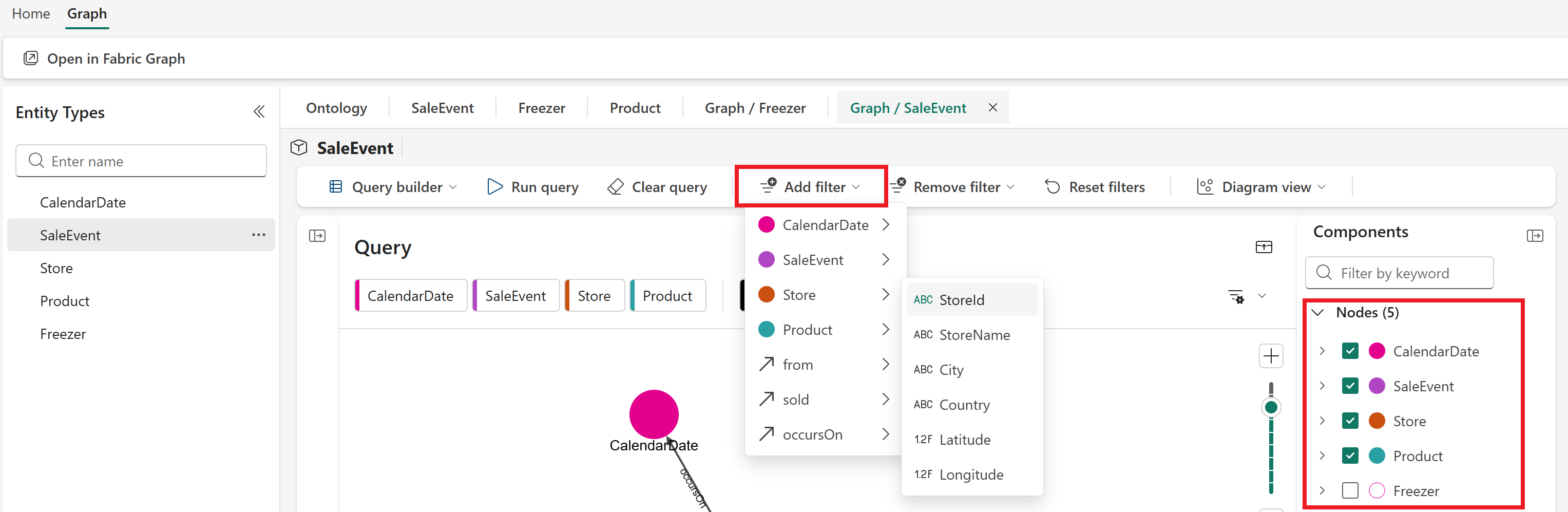Image resolution: width=1568 pixels, height=512 pixels.
Task: Switch to the Graph / Freezer tab
Action: pyautogui.click(x=755, y=108)
